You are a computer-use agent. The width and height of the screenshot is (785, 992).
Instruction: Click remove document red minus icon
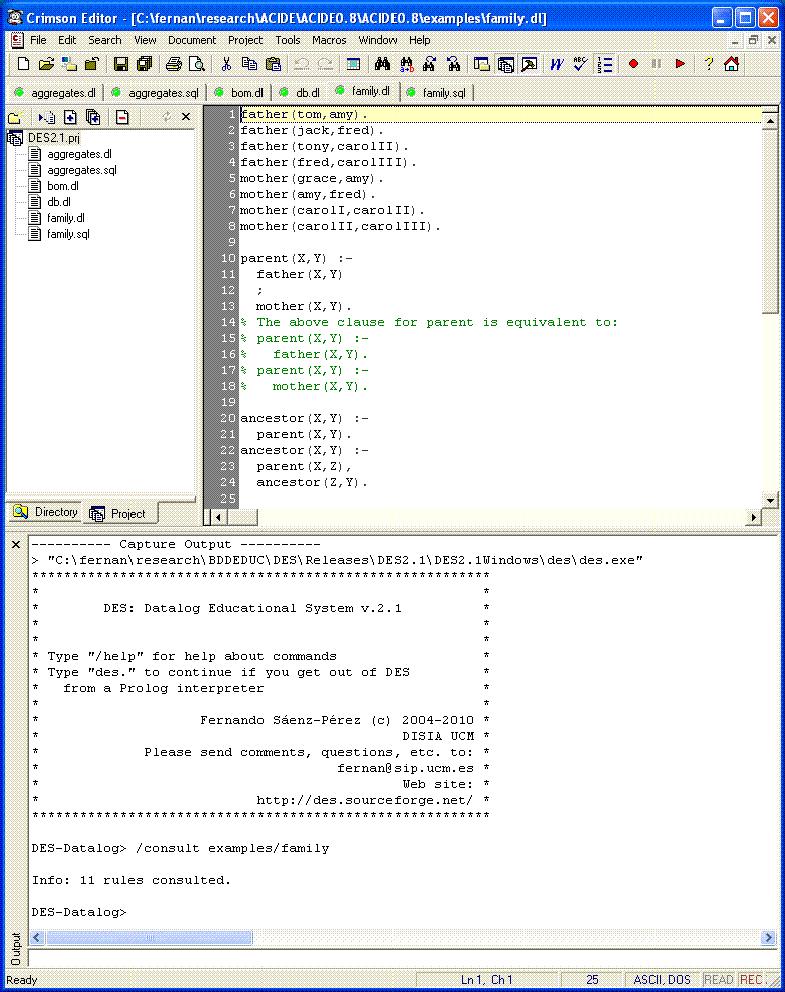122,117
